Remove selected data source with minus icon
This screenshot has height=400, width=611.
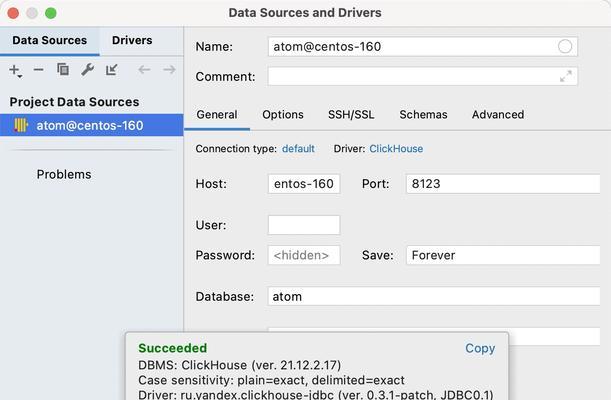(x=38, y=70)
